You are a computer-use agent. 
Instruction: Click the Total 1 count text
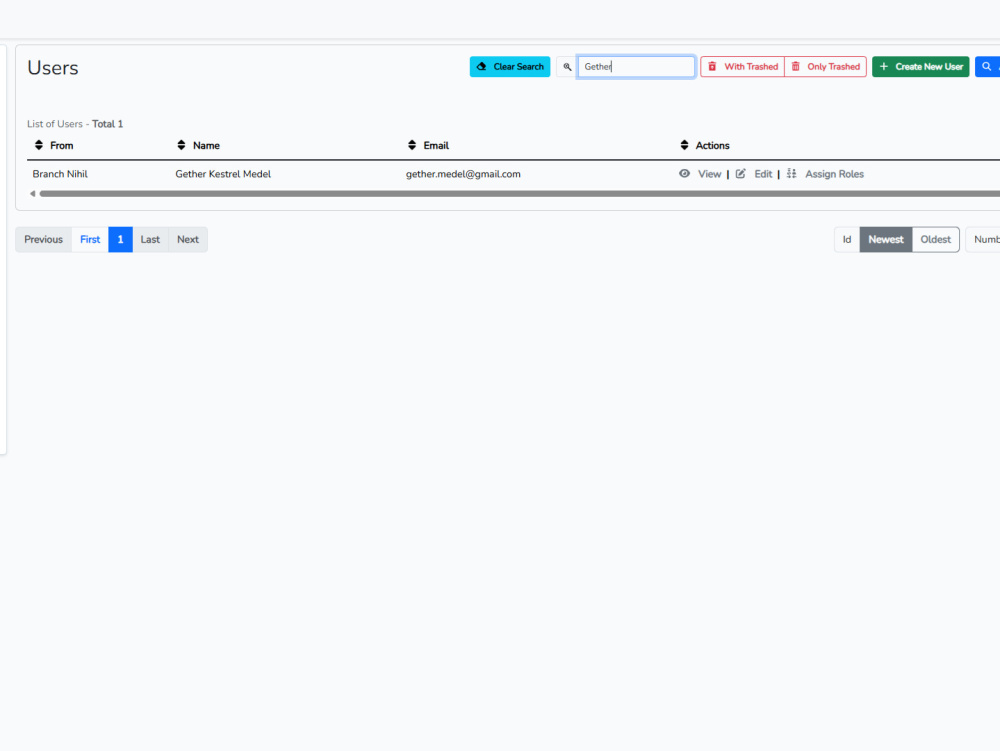107,124
